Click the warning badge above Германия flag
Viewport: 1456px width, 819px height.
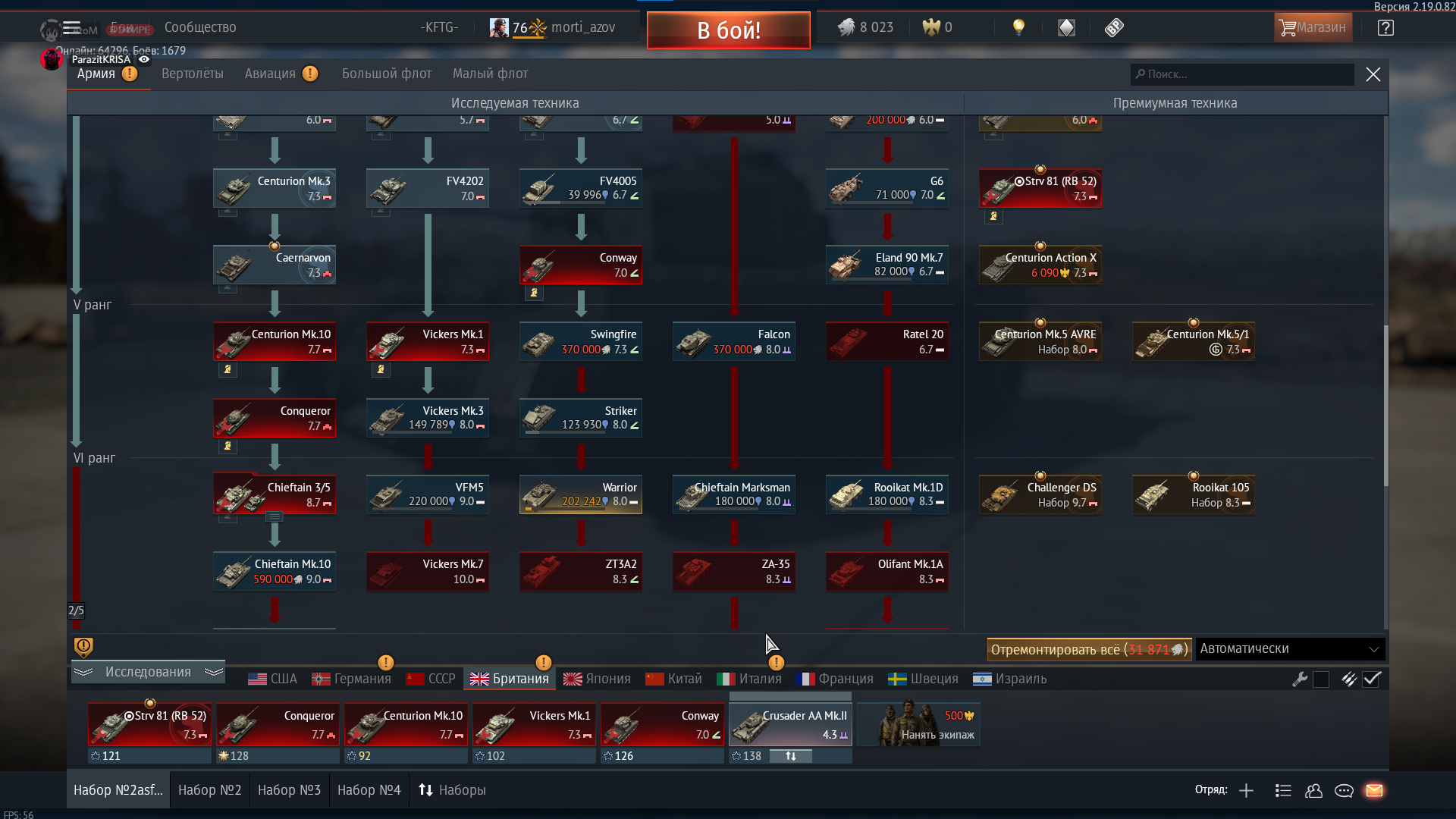[385, 663]
